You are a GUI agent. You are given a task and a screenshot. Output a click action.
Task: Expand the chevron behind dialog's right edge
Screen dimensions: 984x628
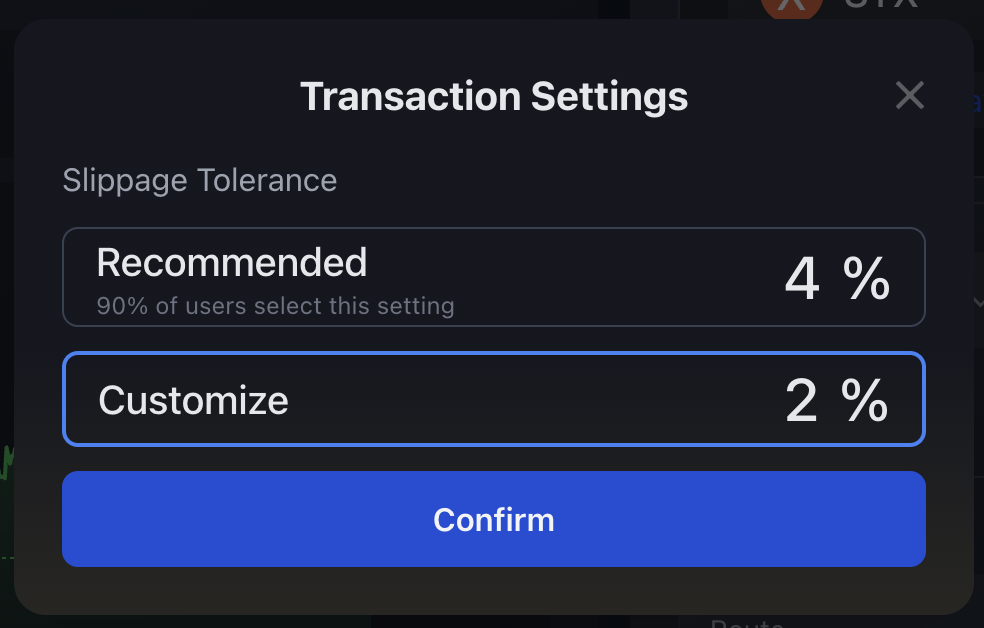978,302
